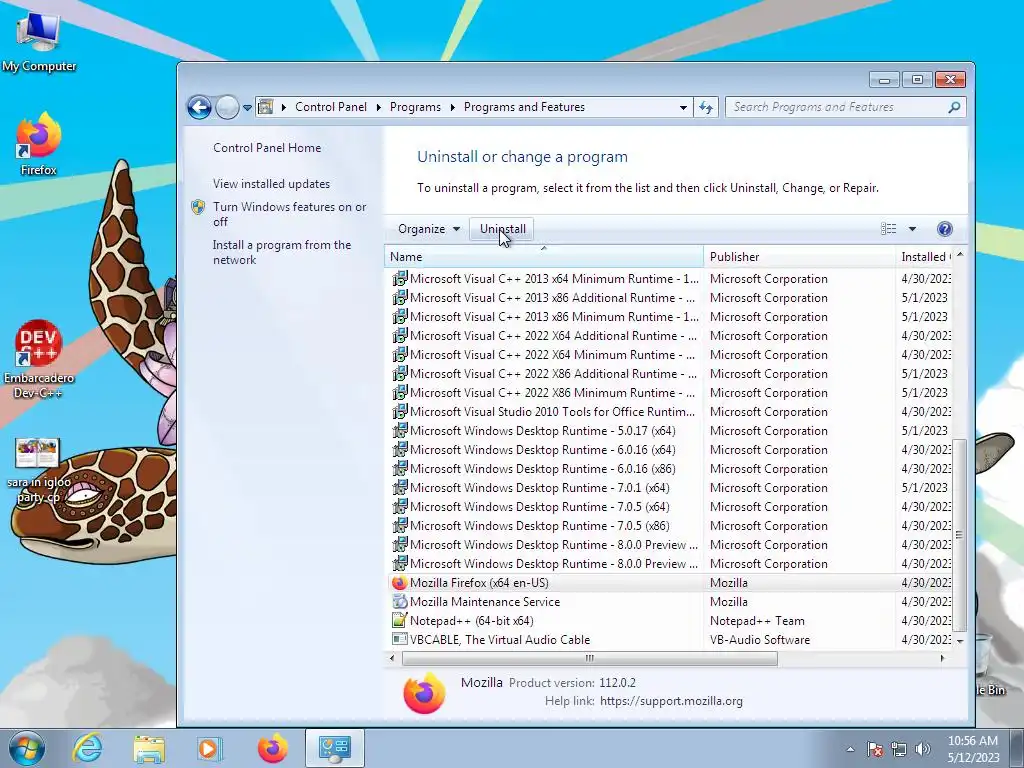The width and height of the screenshot is (1024, 768).
Task: Open the address bar history dropdown arrow
Action: click(x=683, y=107)
